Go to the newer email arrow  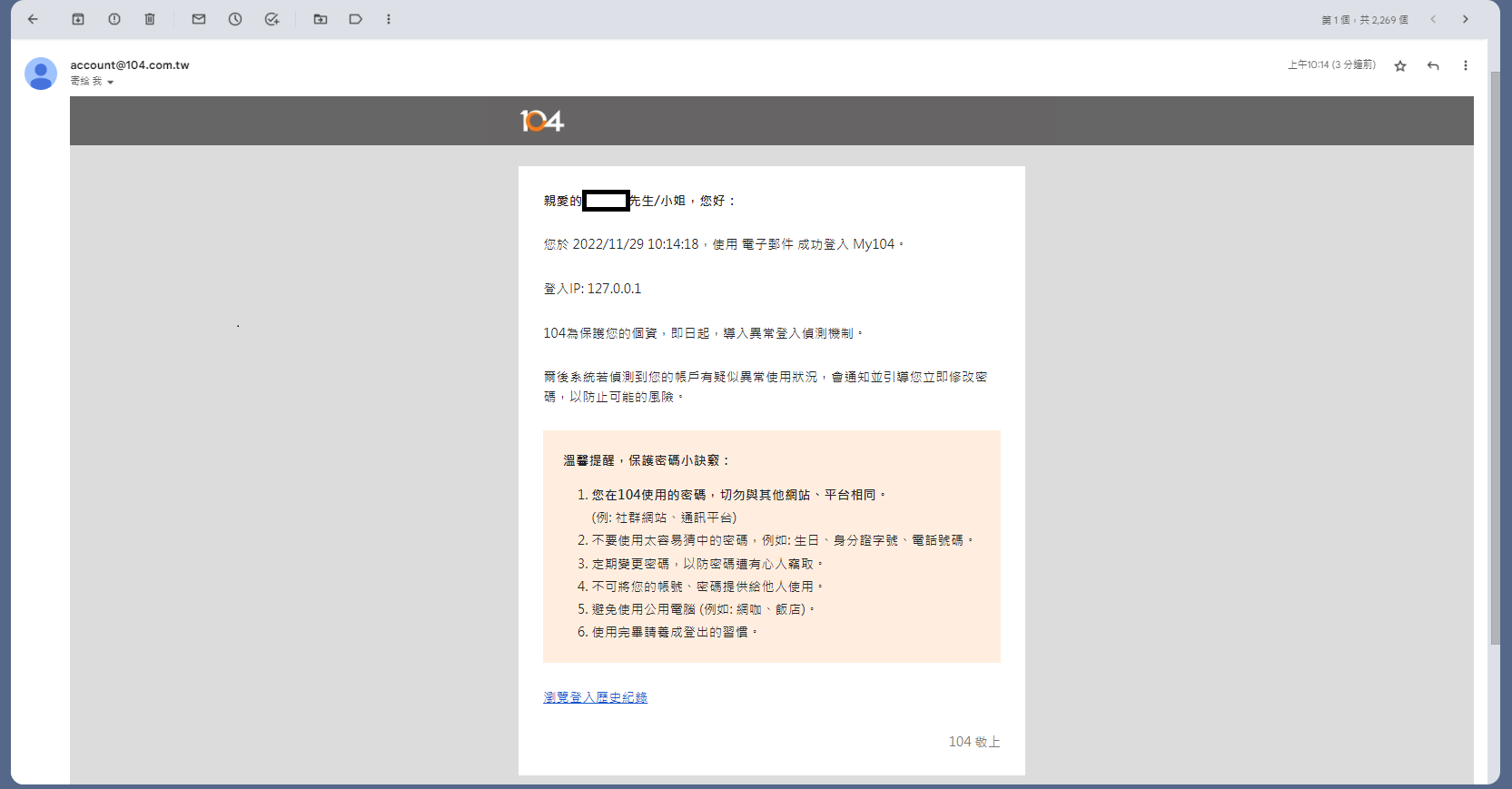pos(1433,19)
